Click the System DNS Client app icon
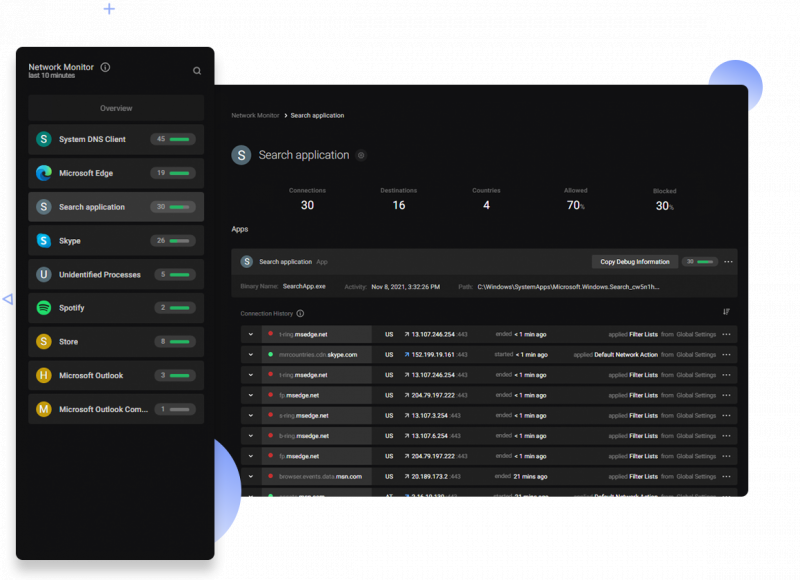The image size is (800, 580). pos(44,139)
